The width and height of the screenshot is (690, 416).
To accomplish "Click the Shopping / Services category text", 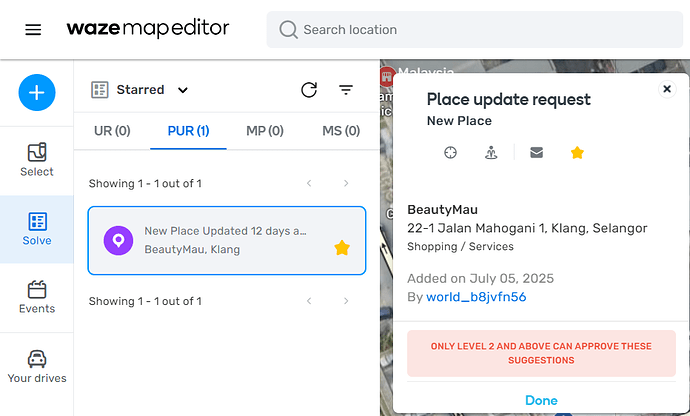I will click(x=460, y=247).
